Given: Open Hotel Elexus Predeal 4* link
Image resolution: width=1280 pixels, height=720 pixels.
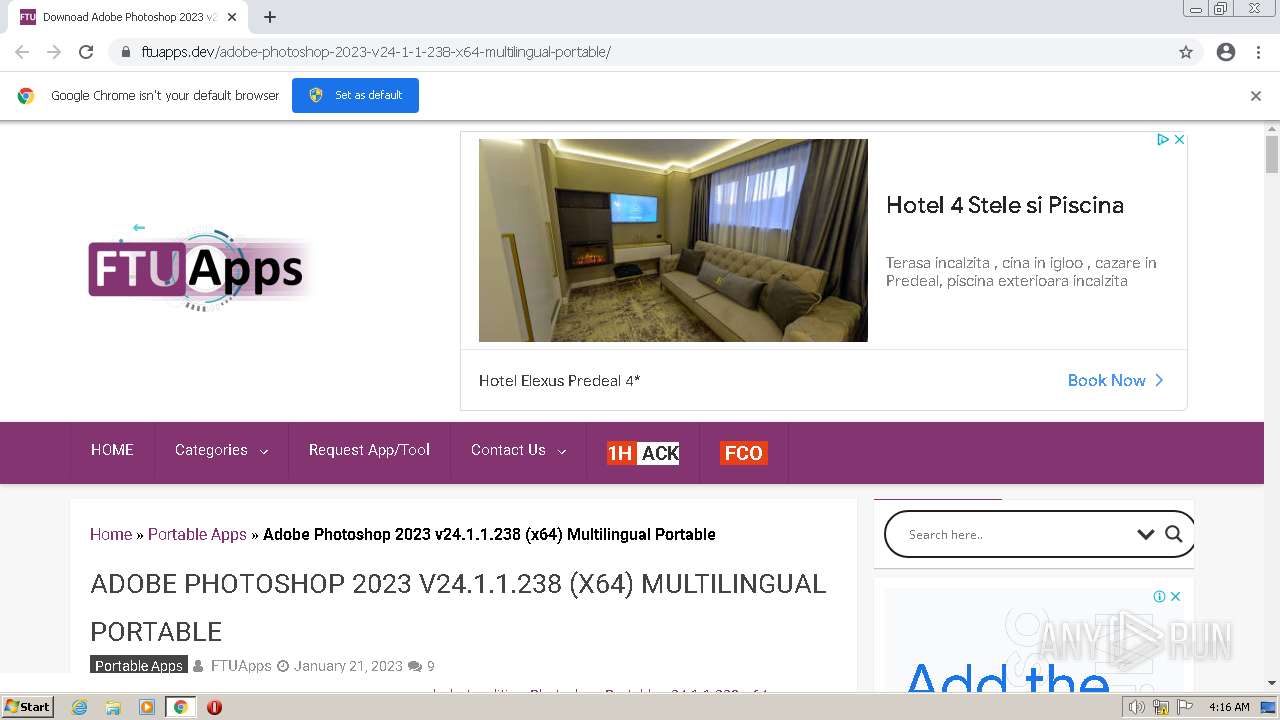Looking at the screenshot, I should coord(559,381).
